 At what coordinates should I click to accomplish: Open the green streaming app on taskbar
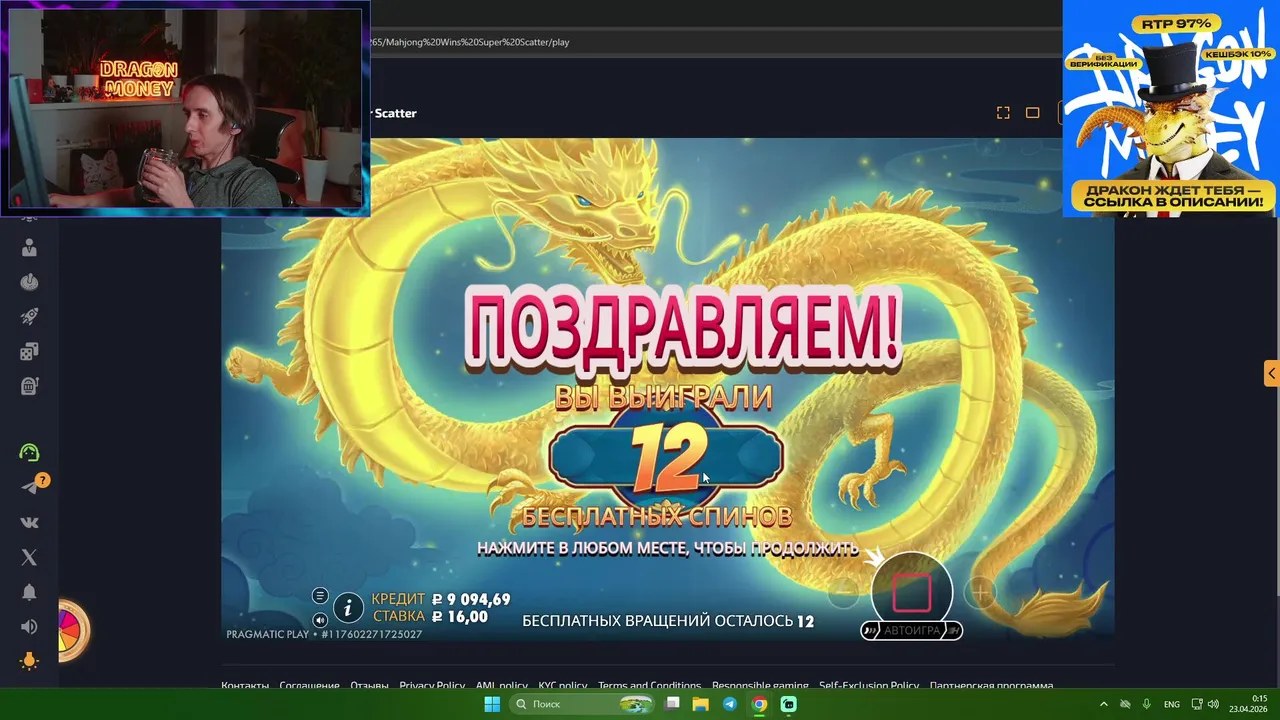click(x=788, y=704)
